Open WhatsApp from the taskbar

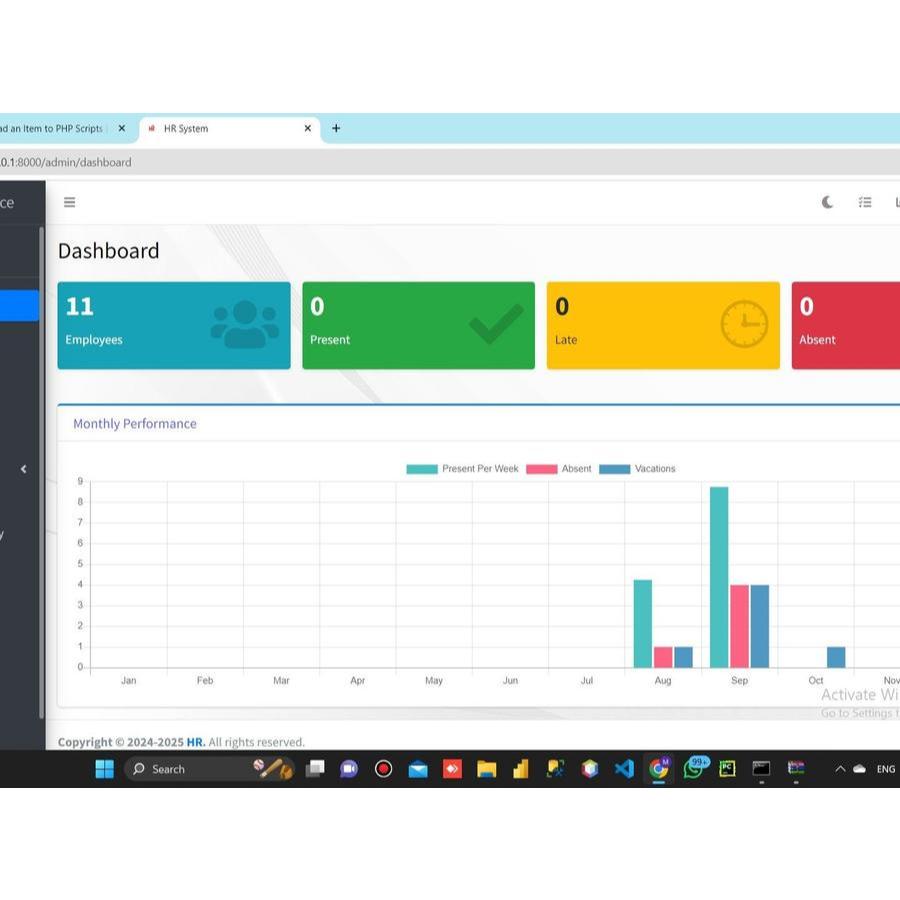click(693, 769)
